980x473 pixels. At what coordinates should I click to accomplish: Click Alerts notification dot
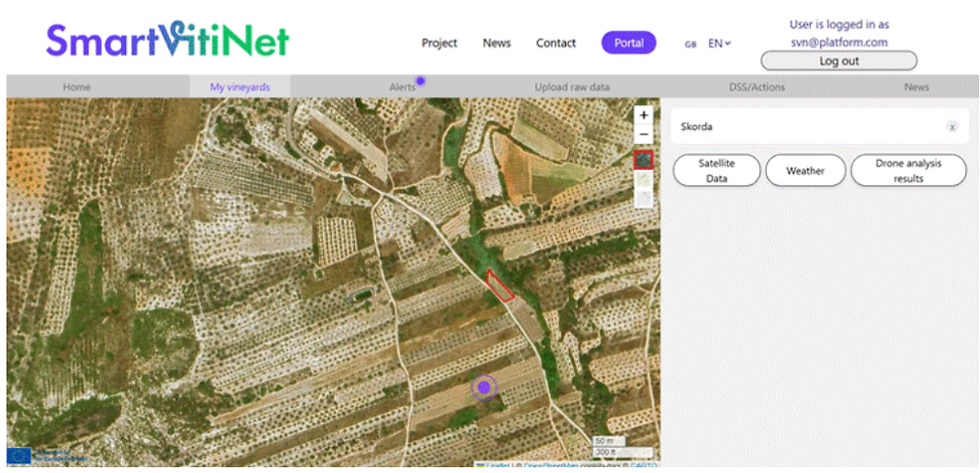tap(421, 81)
